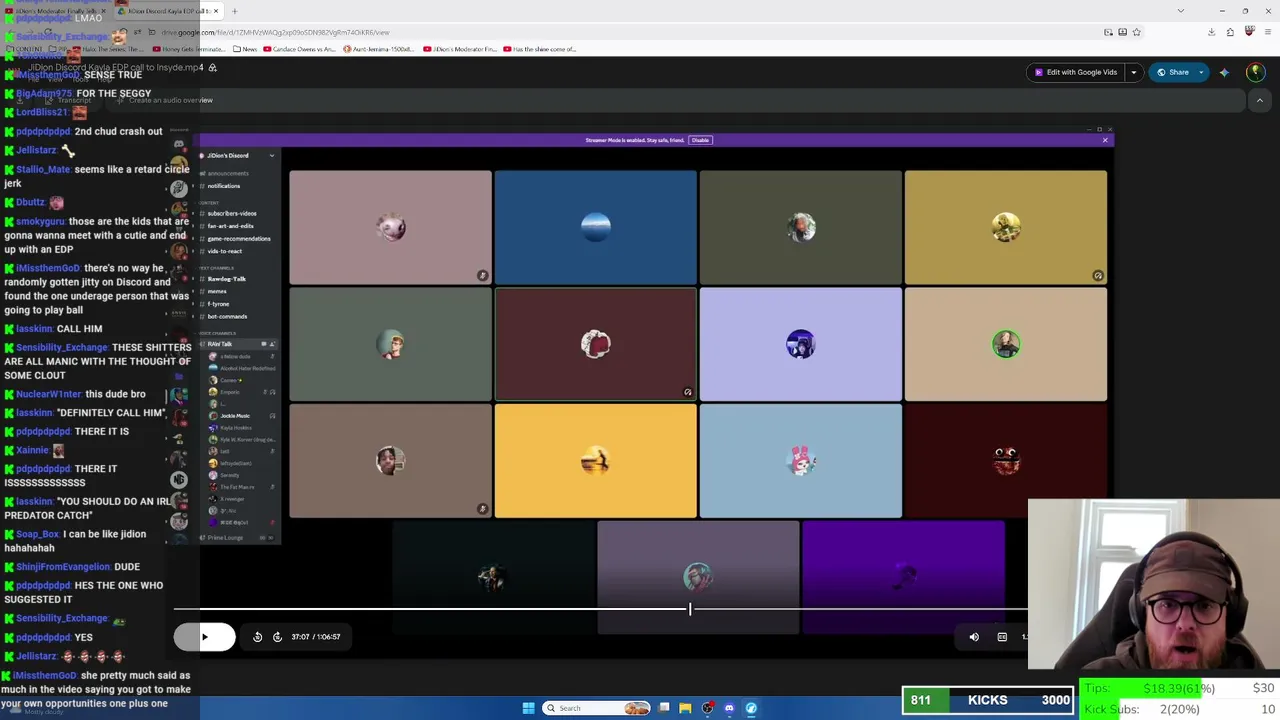
Task: Open the browser tab search dropdown
Action: tap(1181, 11)
